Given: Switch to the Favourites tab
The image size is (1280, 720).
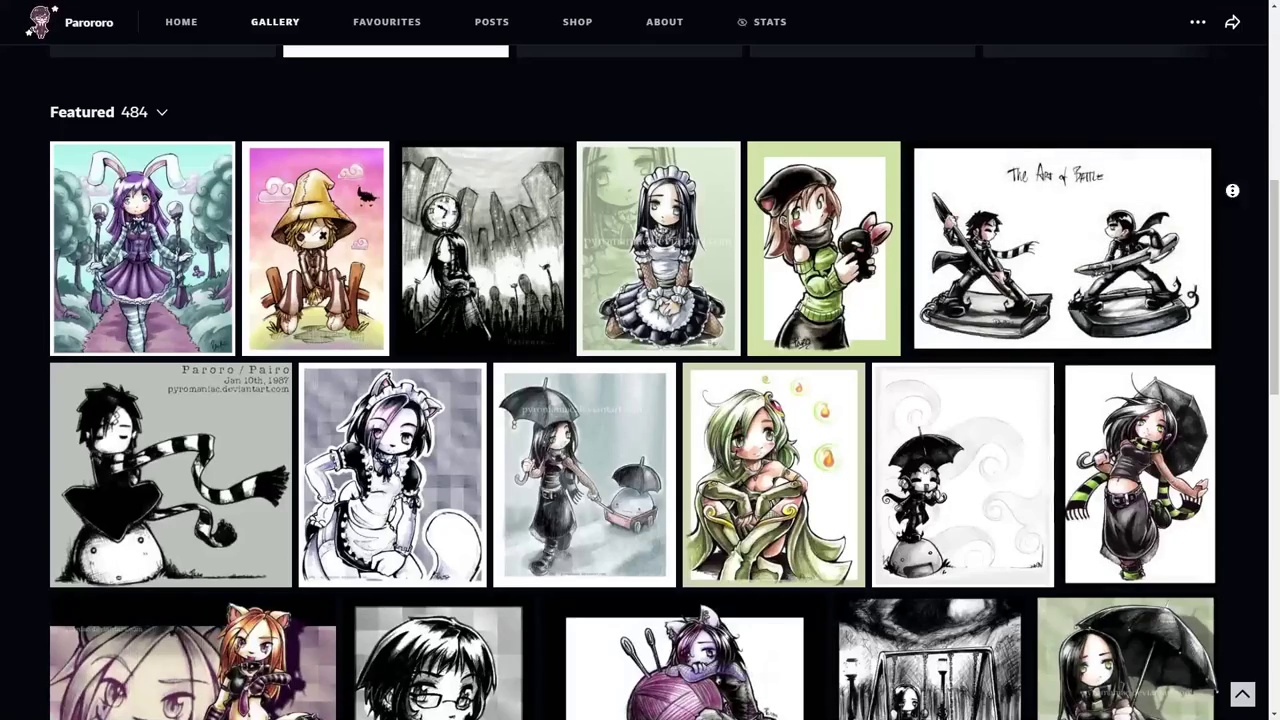Looking at the screenshot, I should 386,22.
